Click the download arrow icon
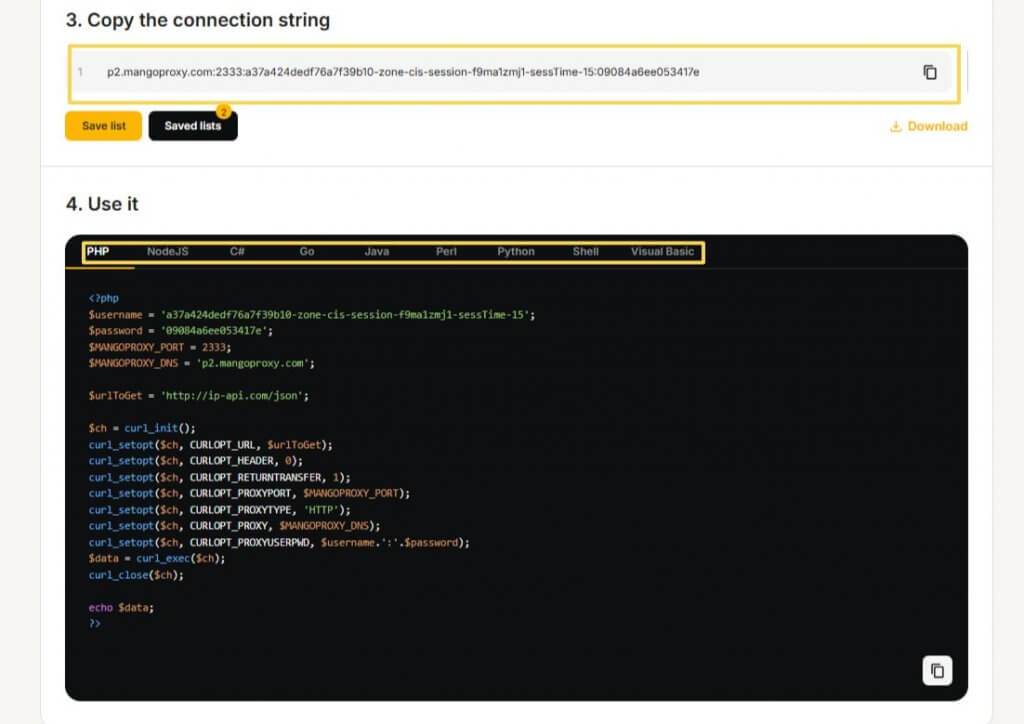Viewport: 1024px width, 724px height. (x=895, y=127)
